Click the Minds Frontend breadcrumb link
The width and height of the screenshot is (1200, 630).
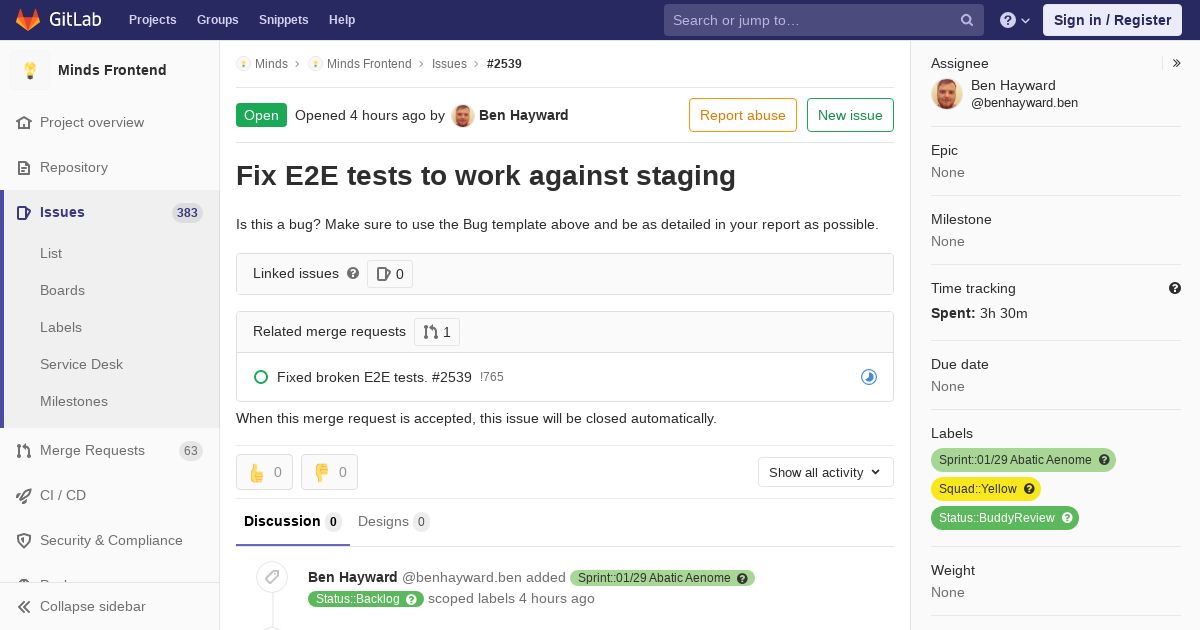tap(369, 63)
